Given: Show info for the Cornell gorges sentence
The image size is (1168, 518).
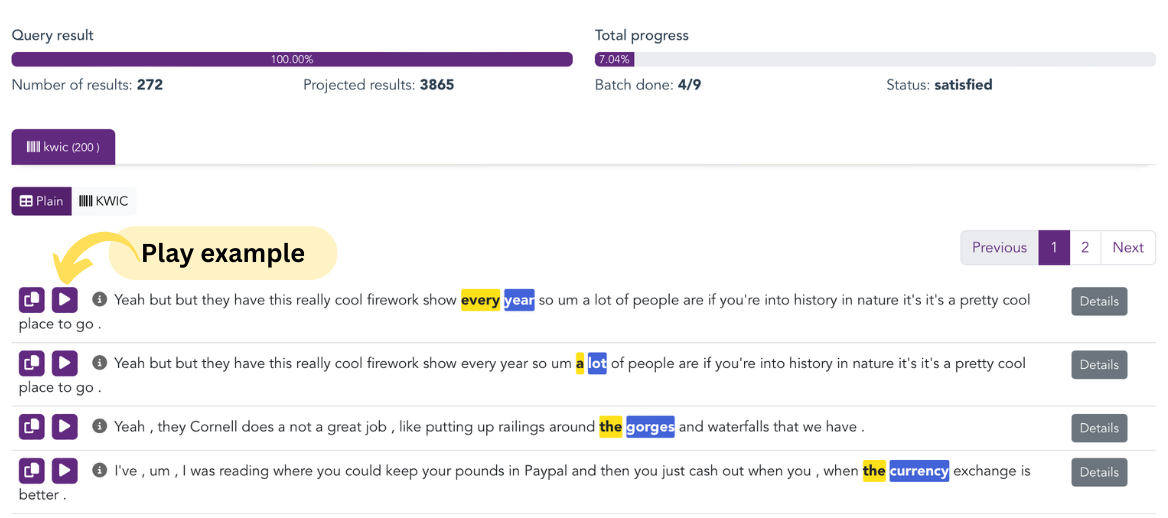Looking at the screenshot, I should (x=99, y=426).
